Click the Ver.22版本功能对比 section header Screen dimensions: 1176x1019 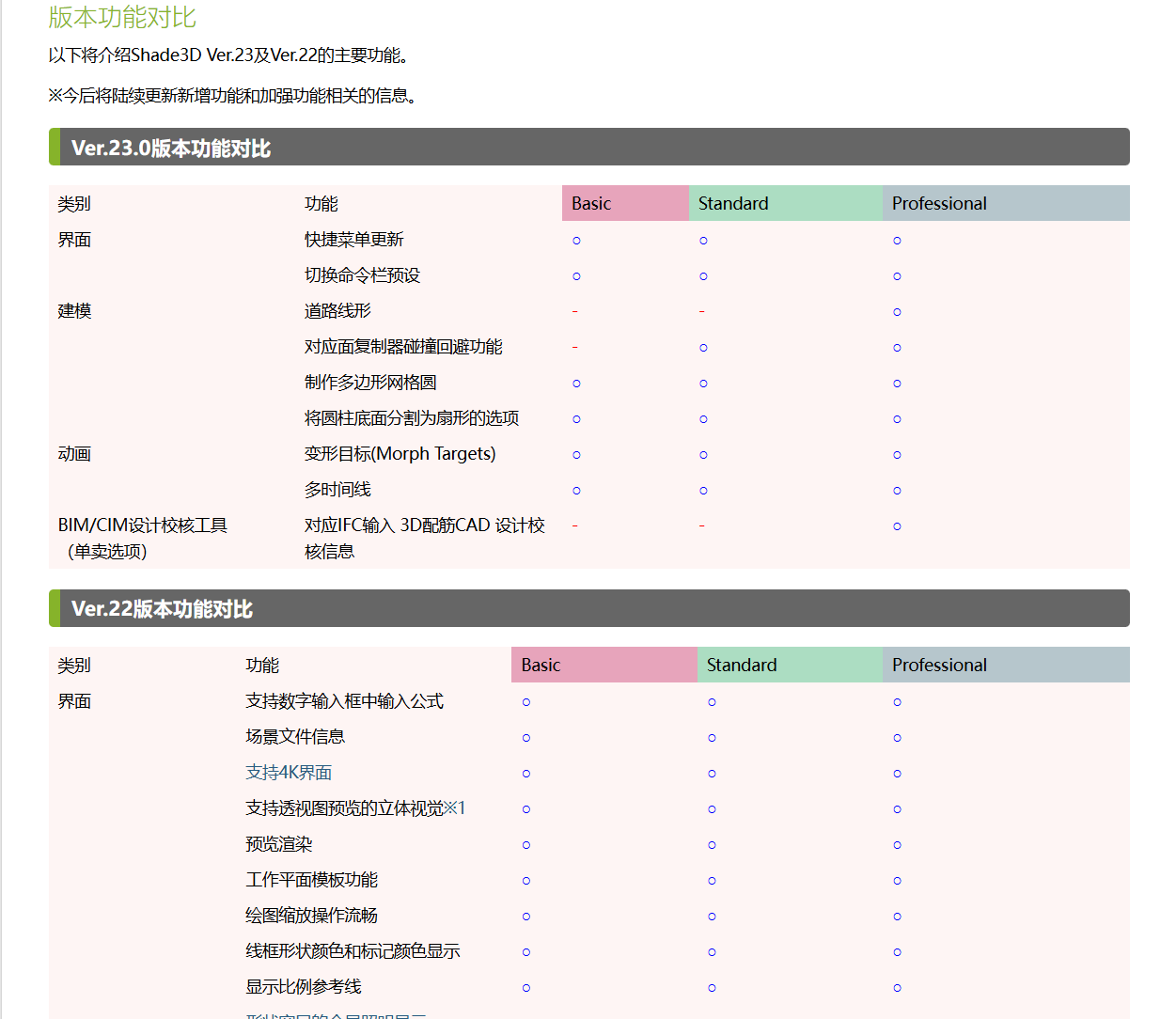(589, 608)
